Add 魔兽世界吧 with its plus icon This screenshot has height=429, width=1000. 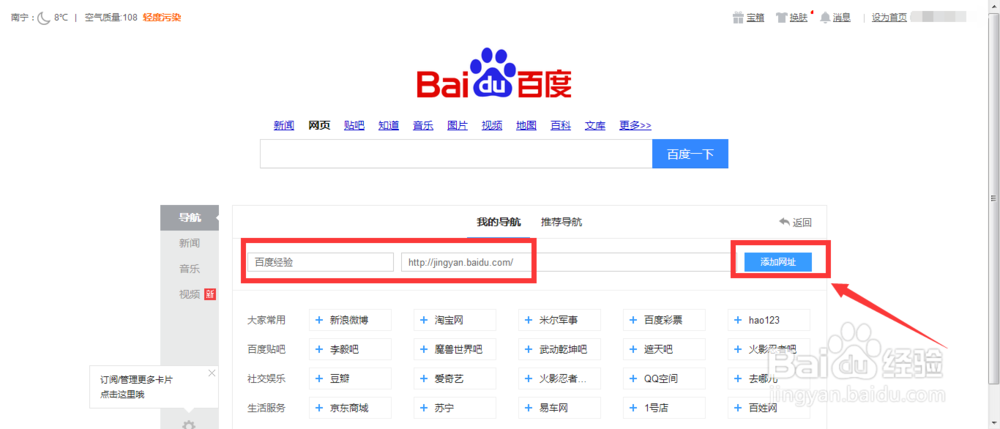[424, 349]
